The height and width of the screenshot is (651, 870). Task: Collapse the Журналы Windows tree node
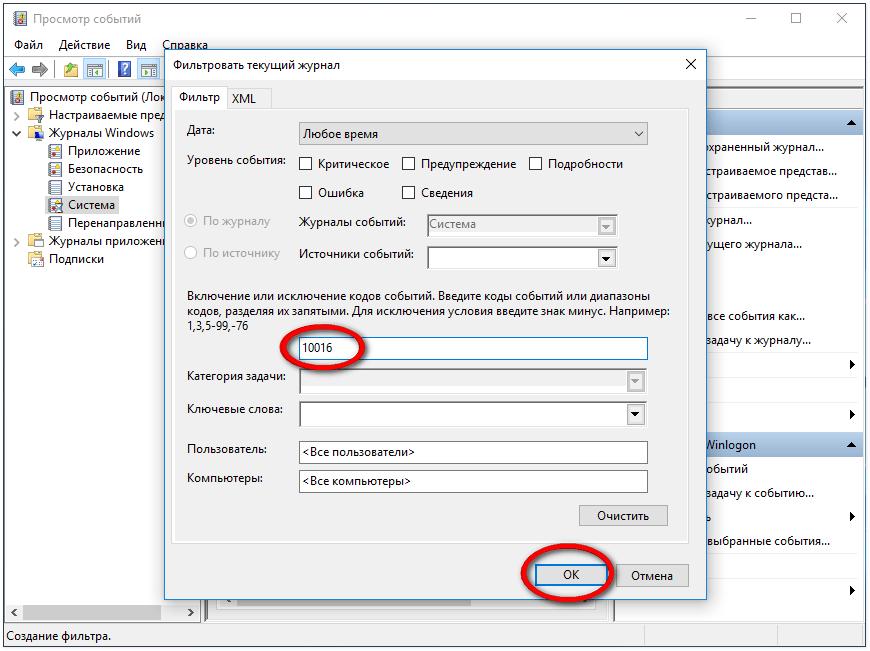(x=17, y=133)
